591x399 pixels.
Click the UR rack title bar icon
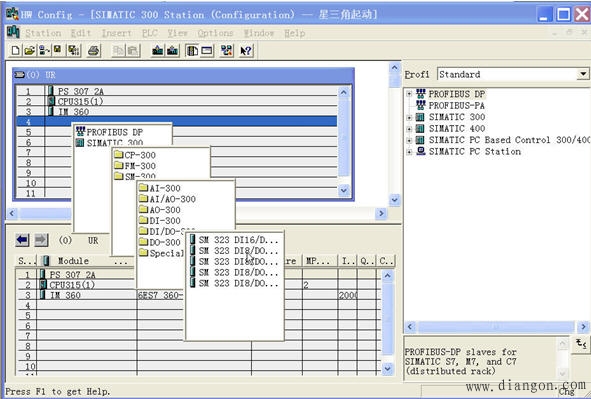pyautogui.click(x=19, y=75)
